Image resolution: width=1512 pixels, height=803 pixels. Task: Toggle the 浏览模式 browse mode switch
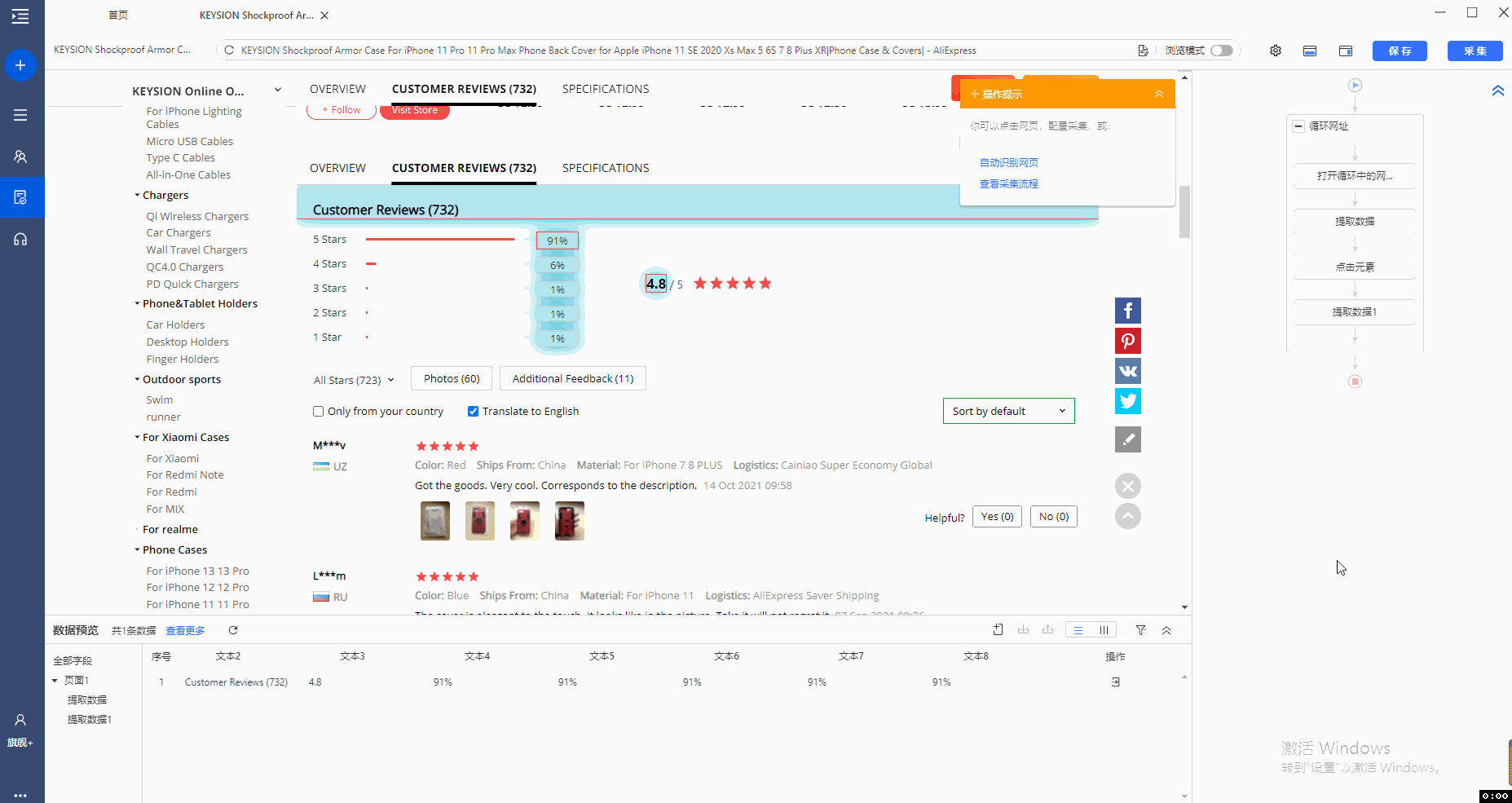coord(1222,51)
